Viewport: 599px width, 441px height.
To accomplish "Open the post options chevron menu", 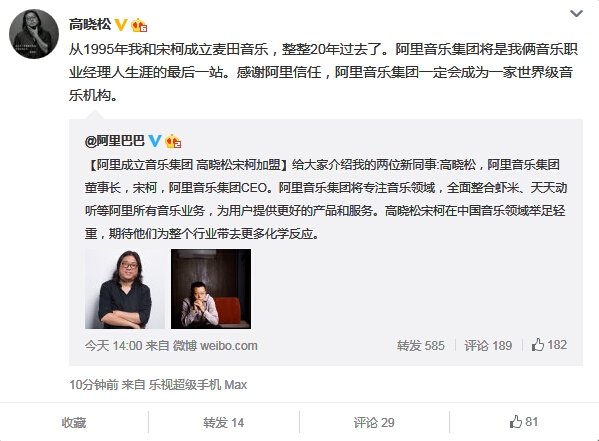I will click(x=576, y=14).
